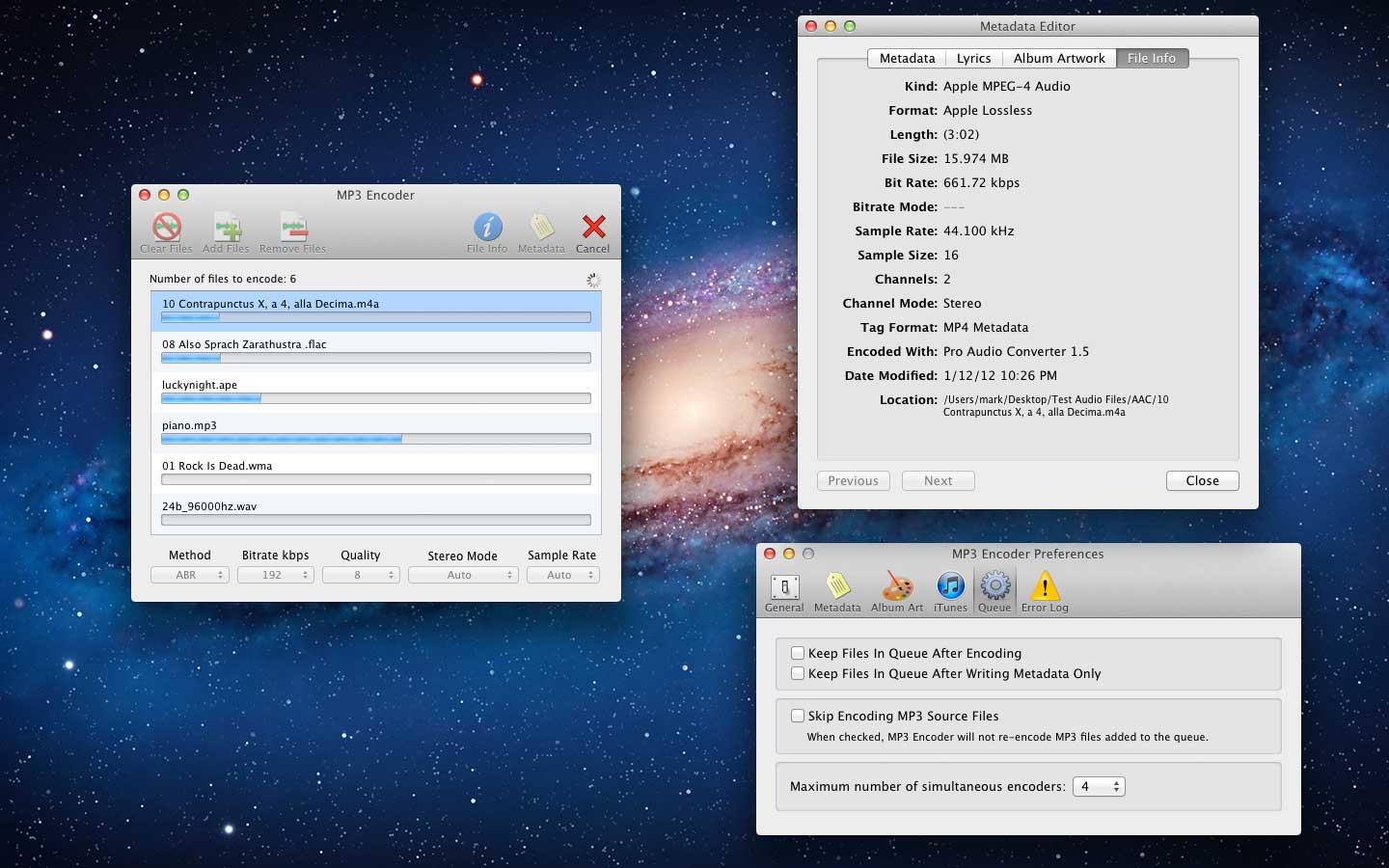Viewport: 1389px width, 868px height.
Task: Toggle Keep Files In Queue After Writing Metadata Only
Action: [x=798, y=673]
